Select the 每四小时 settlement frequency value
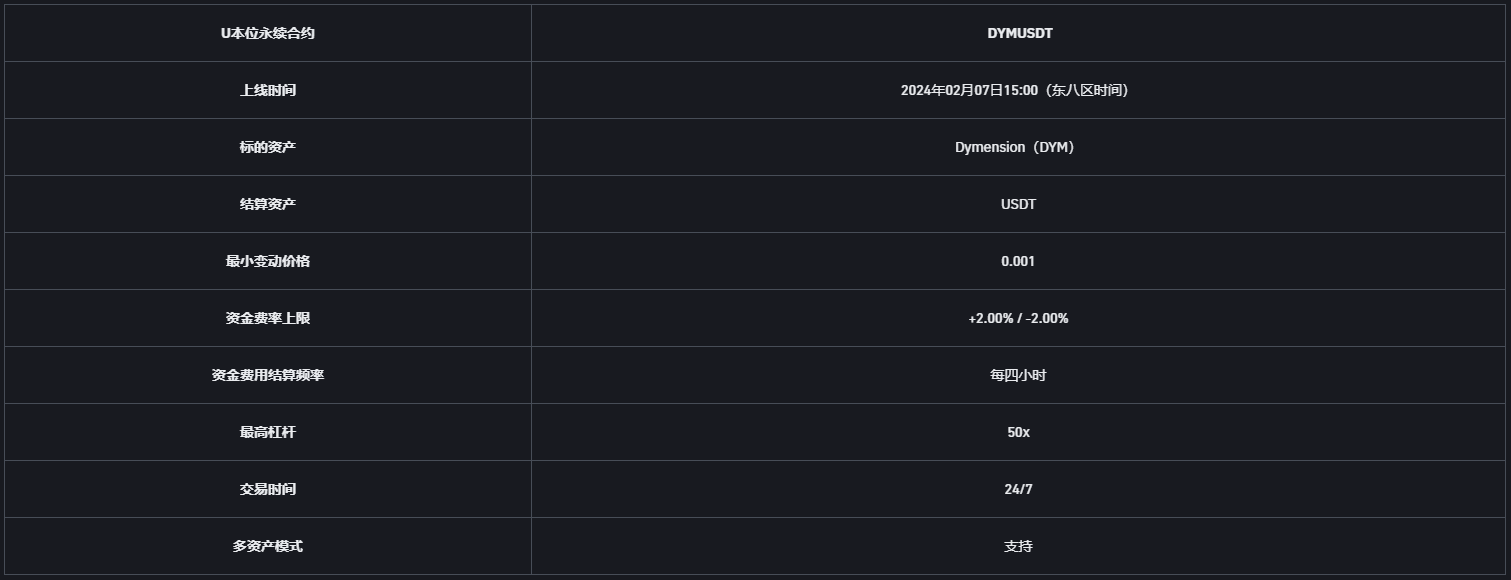1511x580 pixels. 1018,375
